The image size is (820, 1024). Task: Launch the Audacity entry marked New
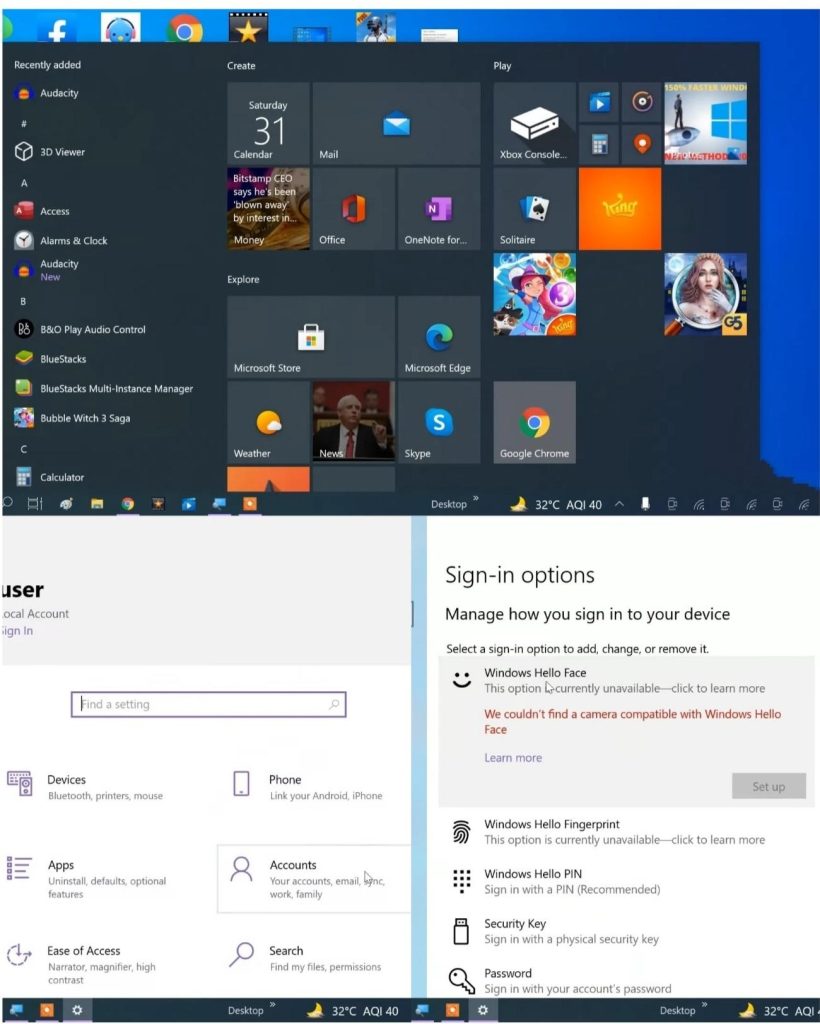coord(47,270)
